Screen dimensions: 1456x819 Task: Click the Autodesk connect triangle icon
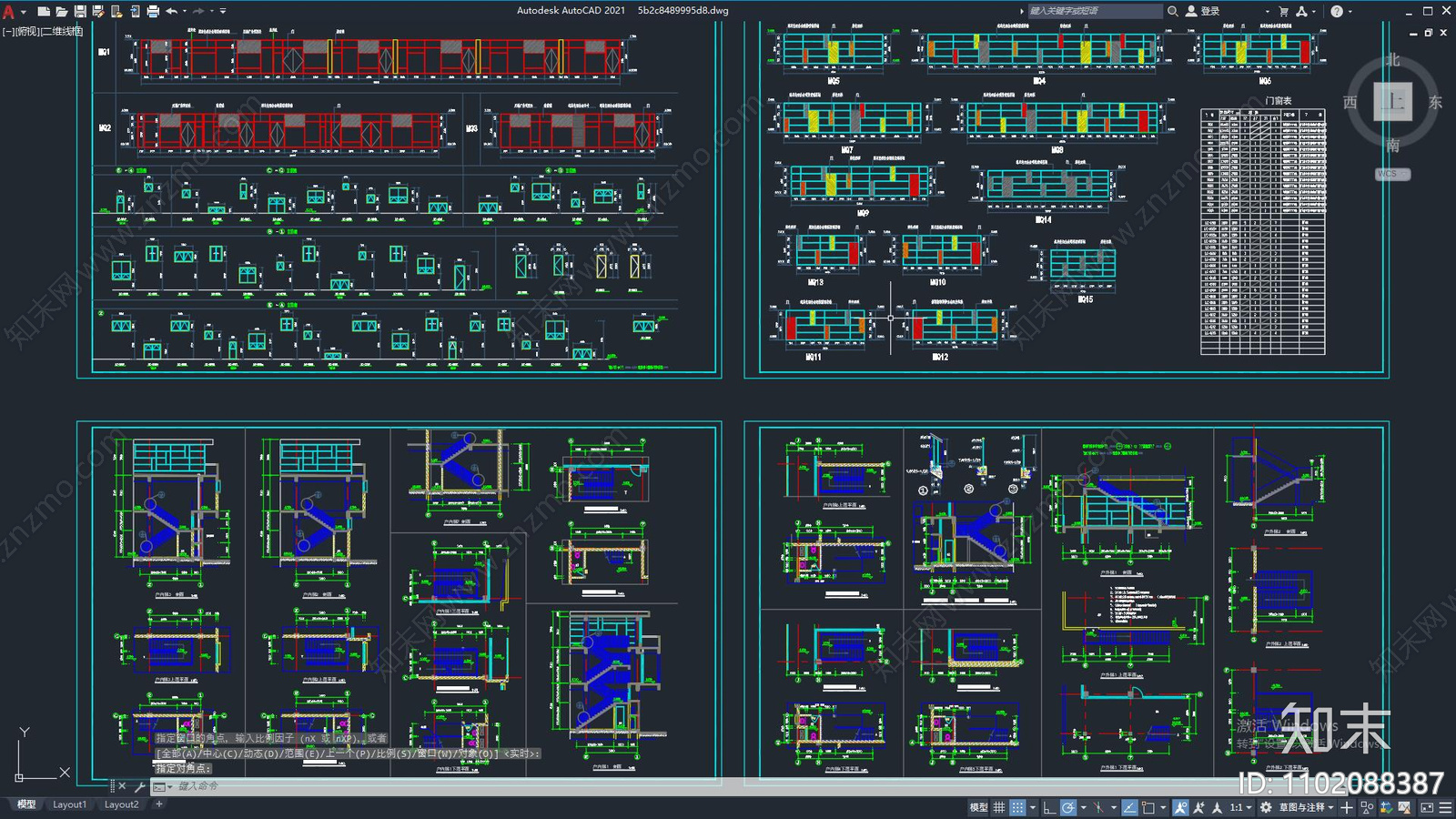click(x=1301, y=11)
